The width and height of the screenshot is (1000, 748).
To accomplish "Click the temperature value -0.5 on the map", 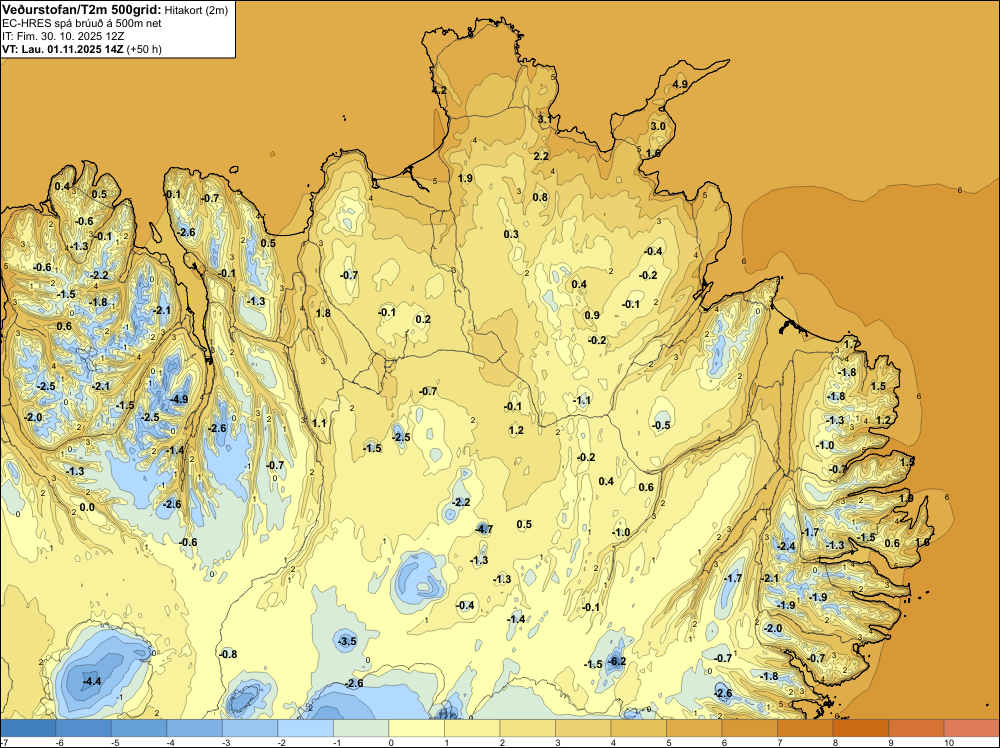I will point(661,425).
